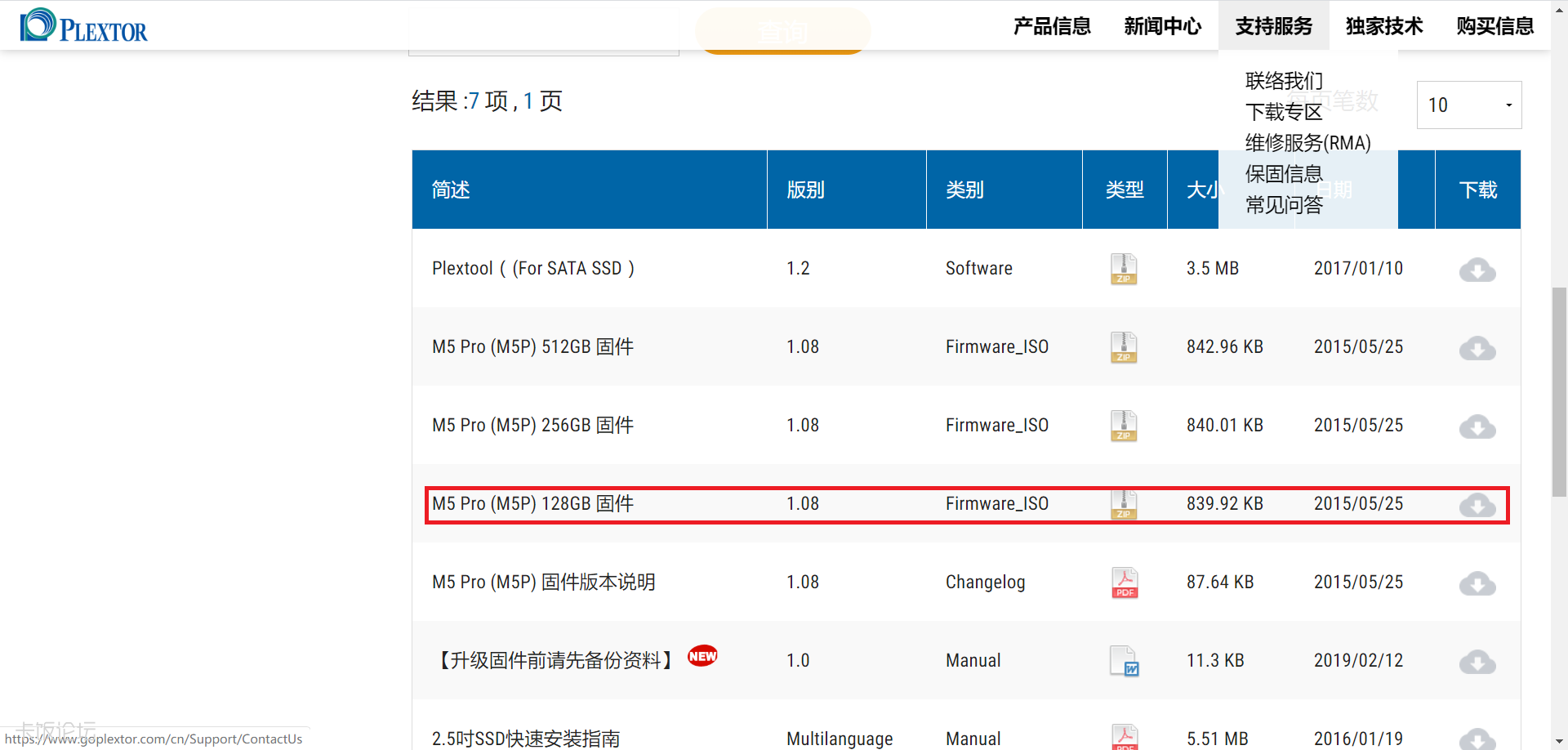Click PDF icon in Changelog row

click(x=1125, y=583)
